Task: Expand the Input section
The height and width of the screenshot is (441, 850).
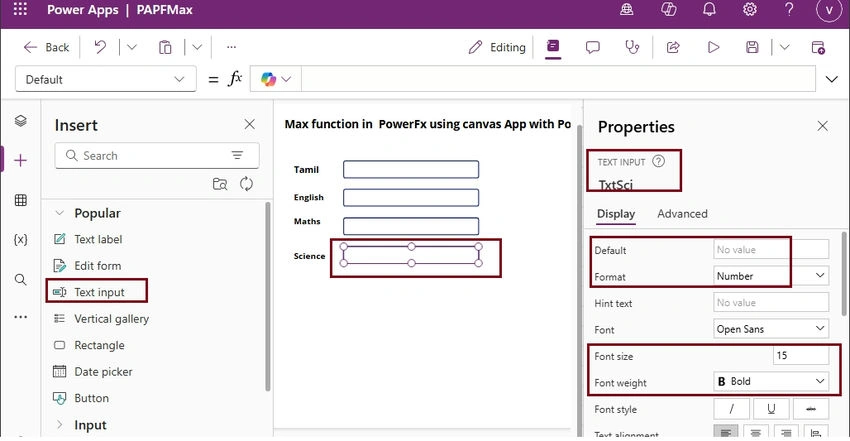Action: (x=60, y=425)
